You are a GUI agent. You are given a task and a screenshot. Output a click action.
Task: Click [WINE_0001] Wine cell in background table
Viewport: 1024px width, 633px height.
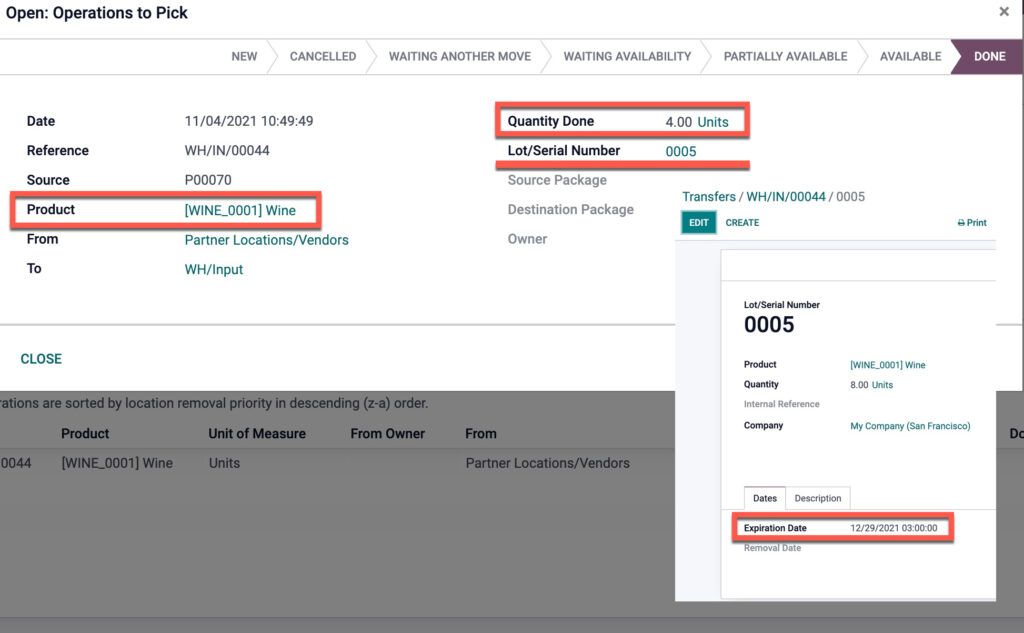(117, 463)
